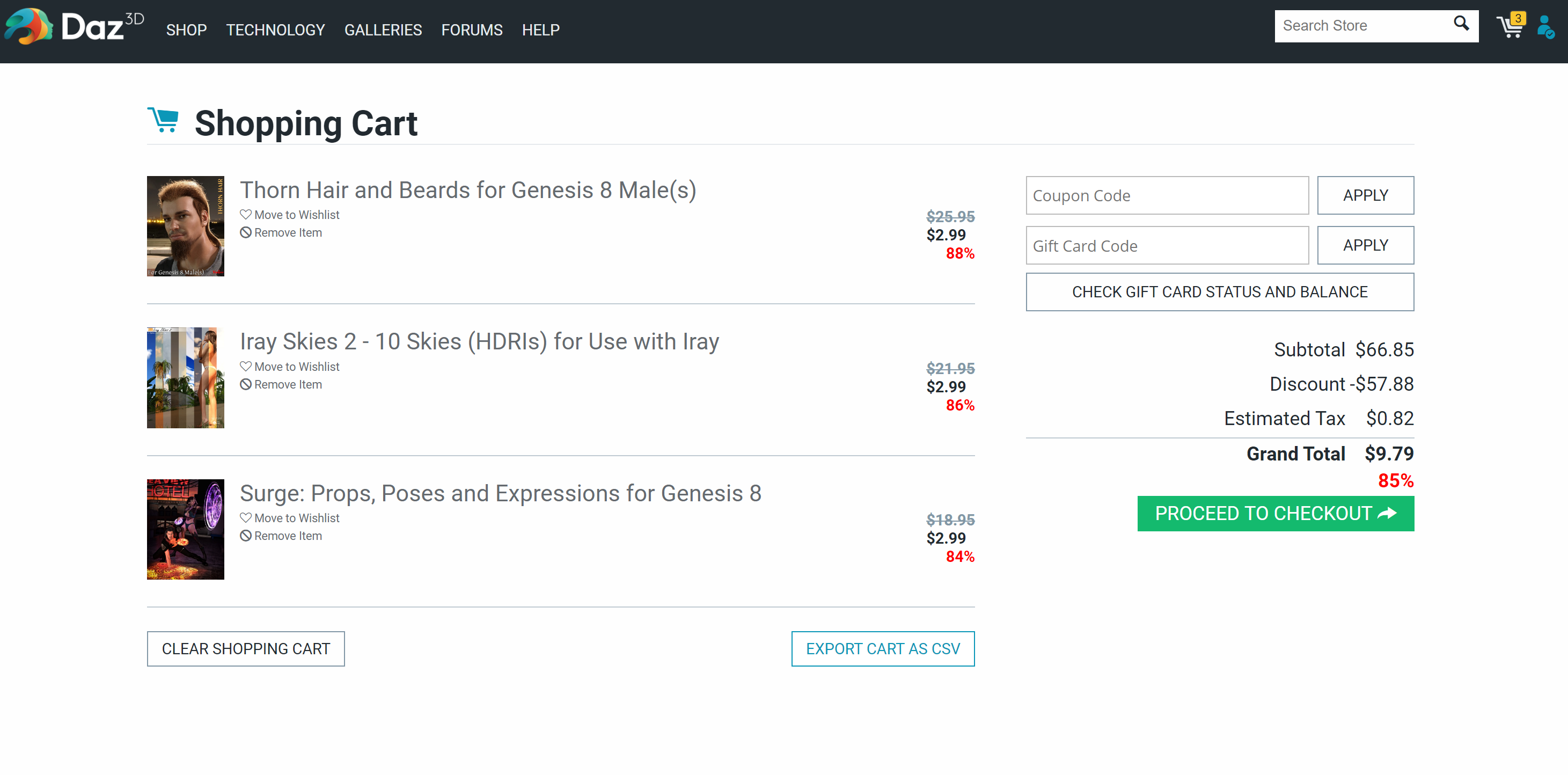
Task: Open the GALLERIES menu
Action: [383, 30]
